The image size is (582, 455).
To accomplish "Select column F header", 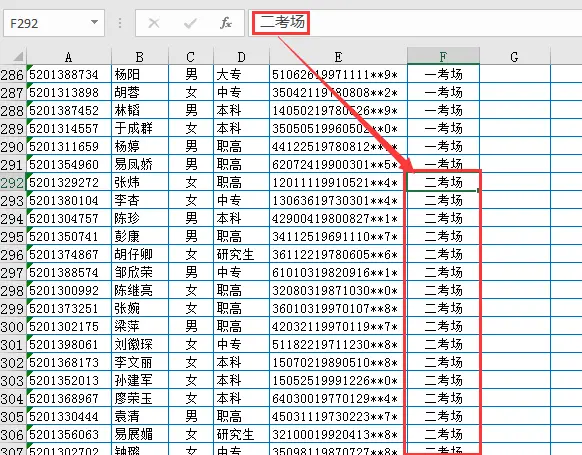I will [443, 56].
